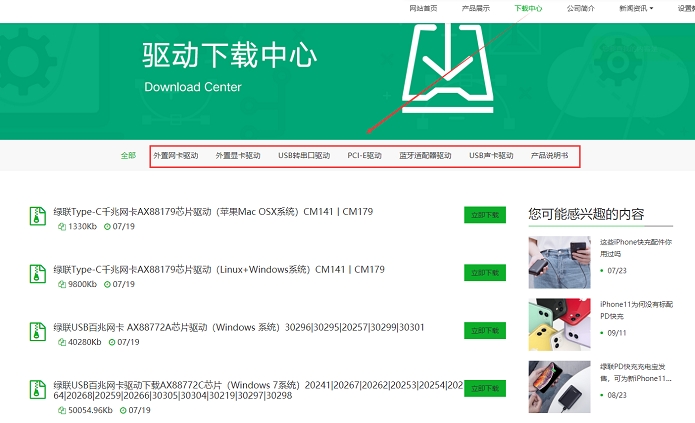Click the zip file icon beside the Mac OSX driver
The width and height of the screenshot is (695, 423).
[36, 215]
